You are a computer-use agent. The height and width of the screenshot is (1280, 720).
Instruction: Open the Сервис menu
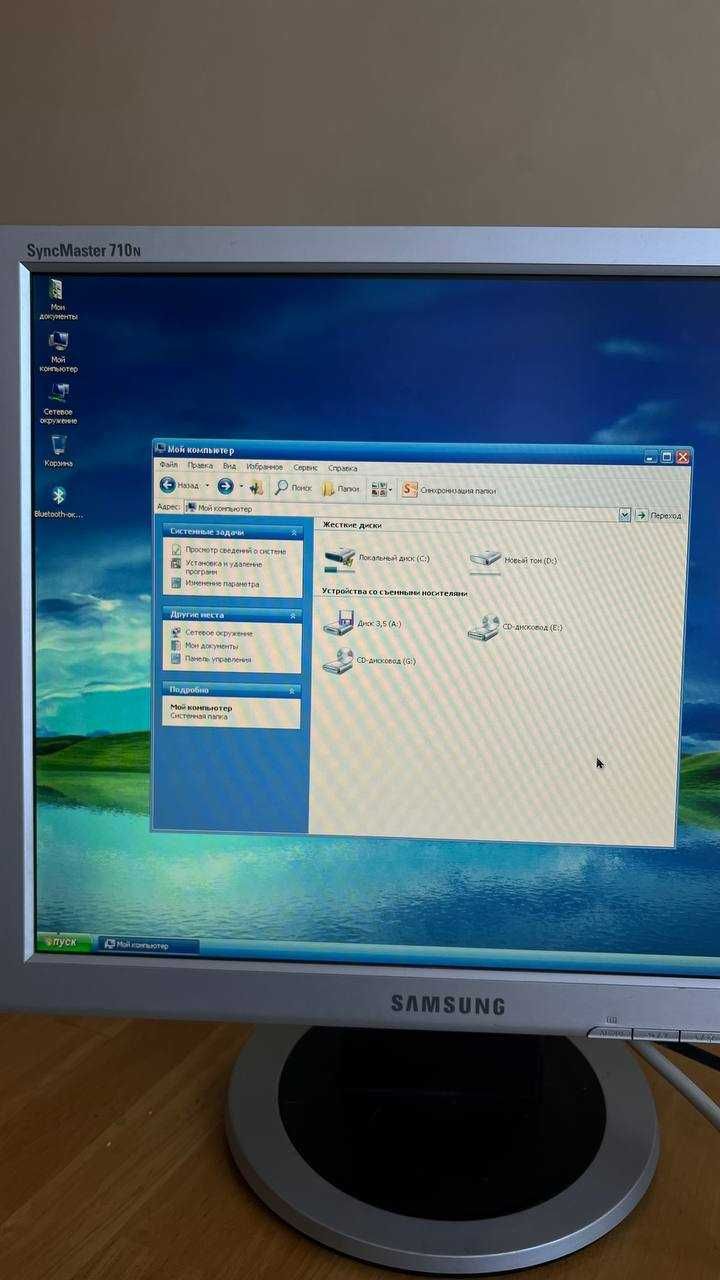click(x=306, y=467)
